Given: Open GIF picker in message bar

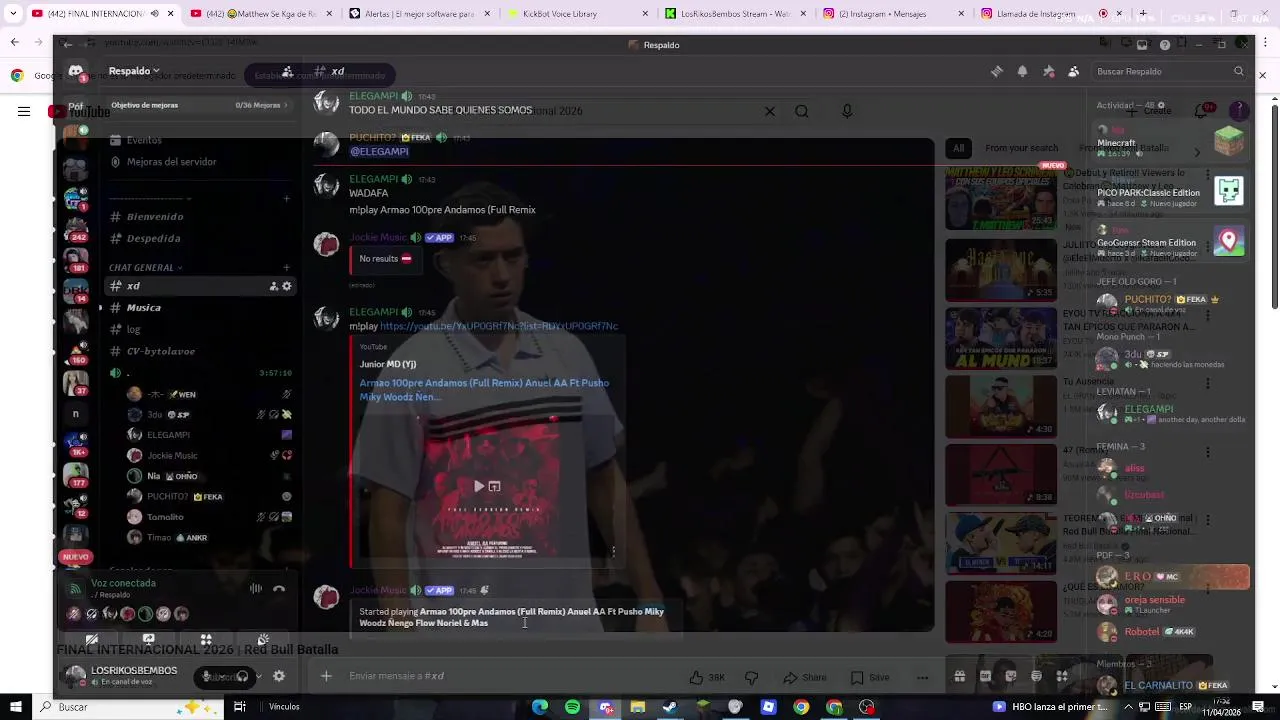Looking at the screenshot, I should point(985,676).
